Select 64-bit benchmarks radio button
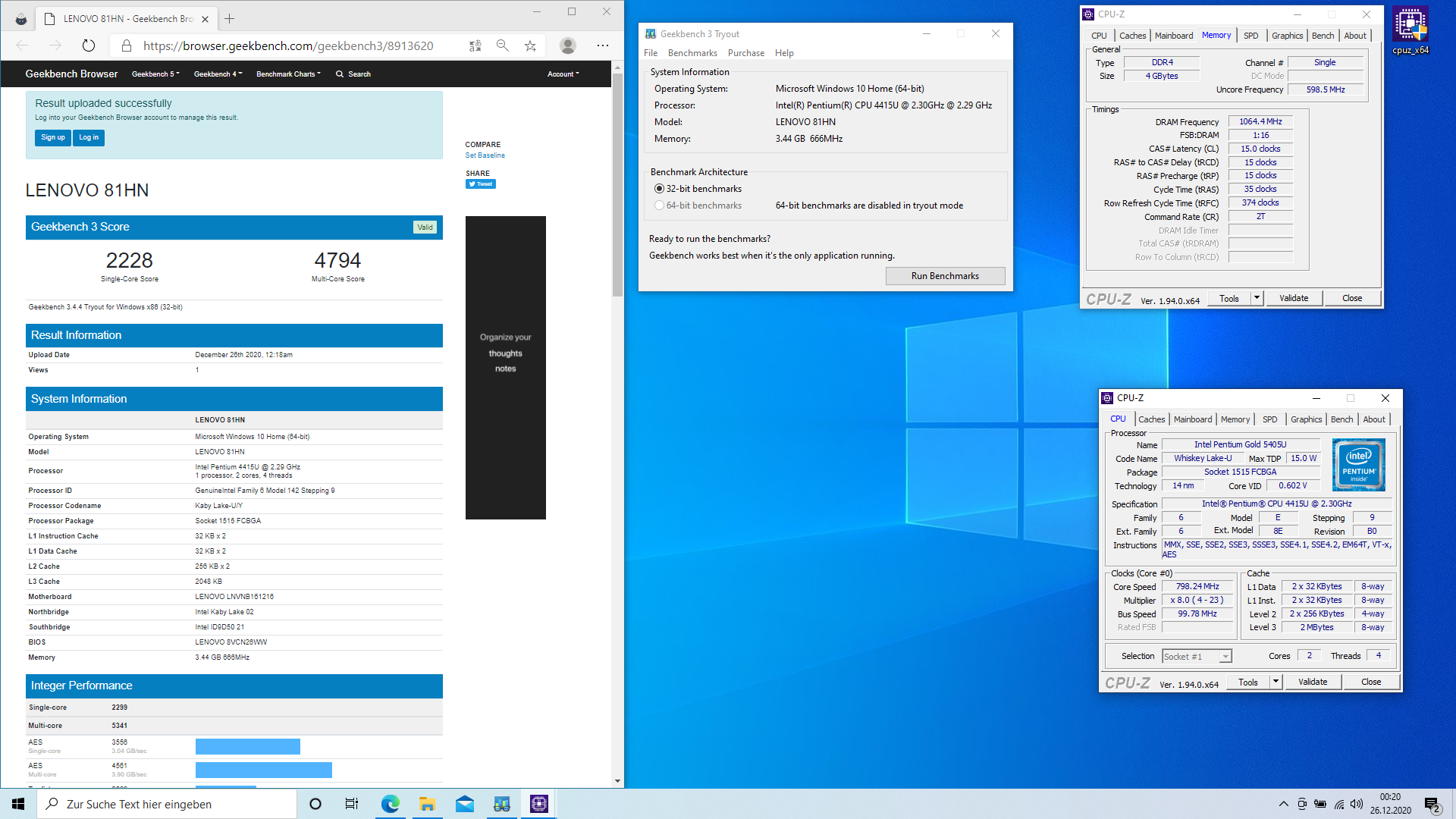This screenshot has height=819, width=1456. [659, 206]
